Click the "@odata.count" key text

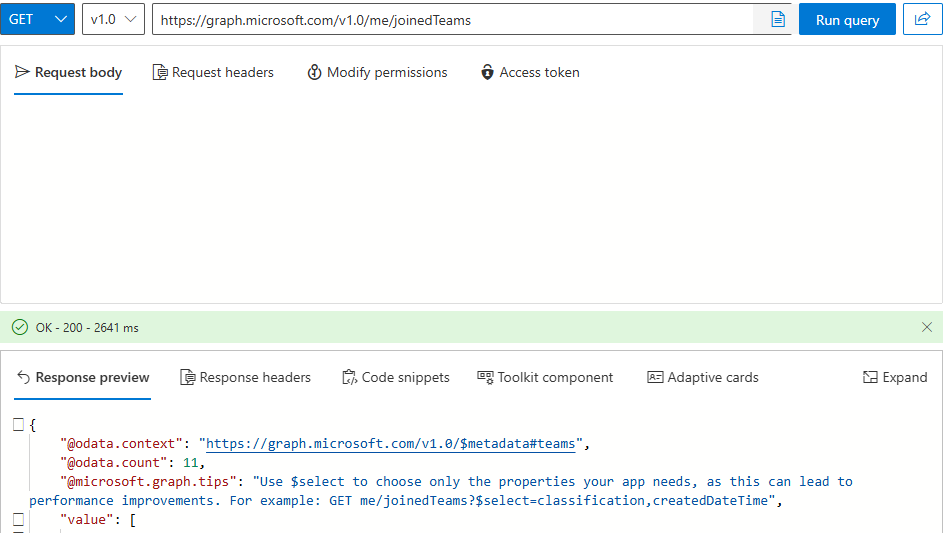113,463
